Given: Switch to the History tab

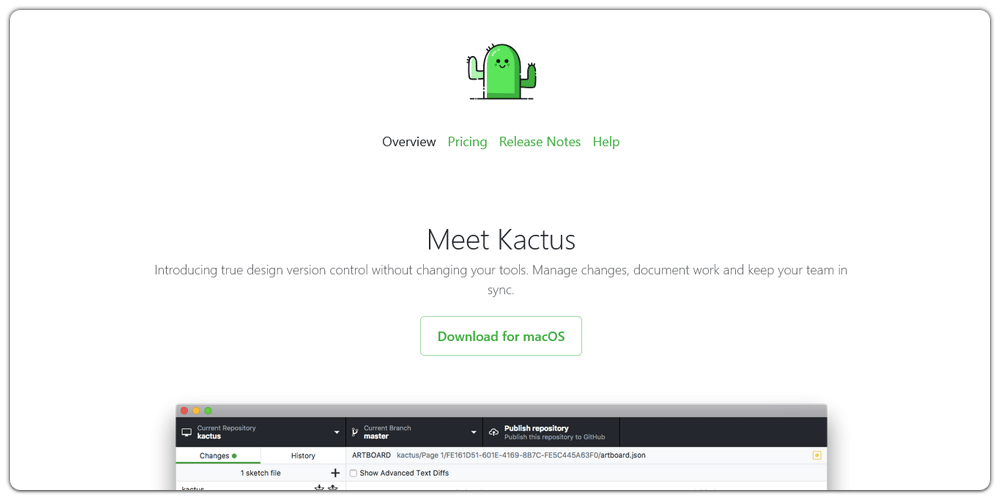Looking at the screenshot, I should click(303, 455).
